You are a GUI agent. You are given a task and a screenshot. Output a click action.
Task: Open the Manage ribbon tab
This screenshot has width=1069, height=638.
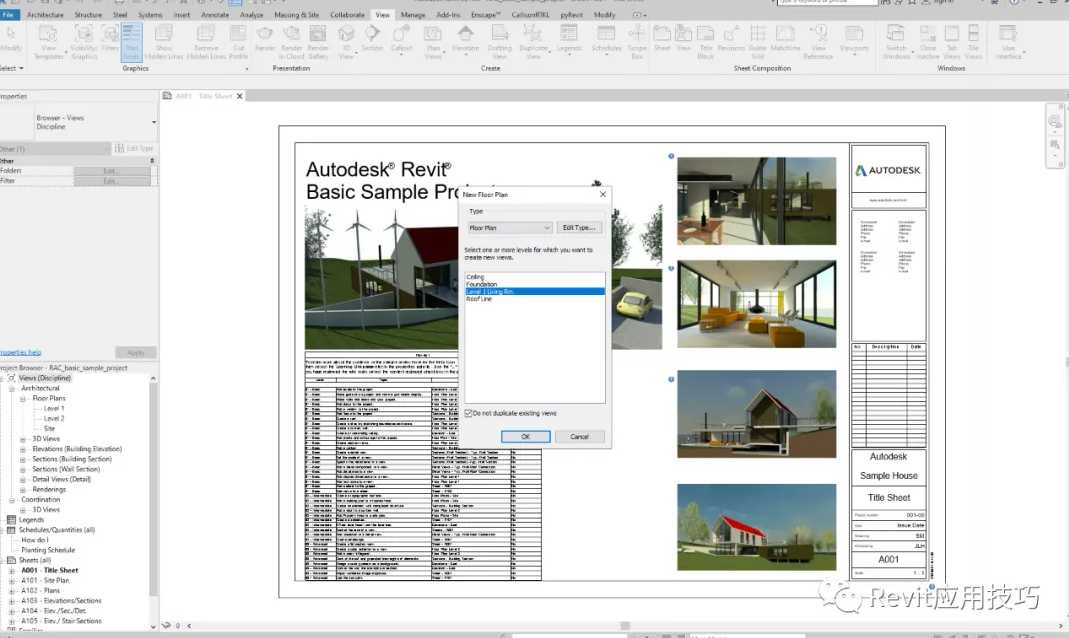pos(412,15)
